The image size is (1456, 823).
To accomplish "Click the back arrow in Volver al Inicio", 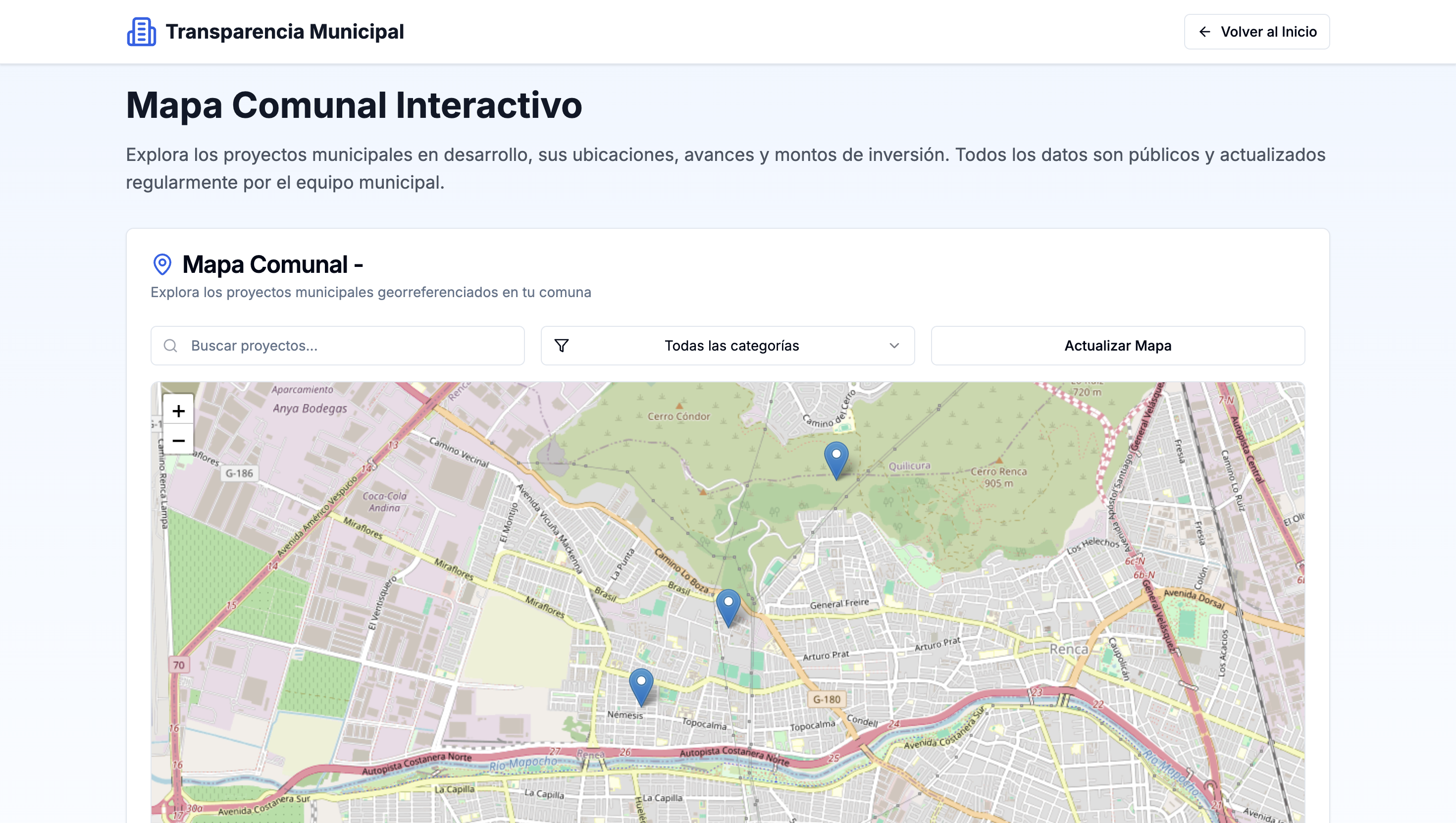I will click(x=1205, y=32).
